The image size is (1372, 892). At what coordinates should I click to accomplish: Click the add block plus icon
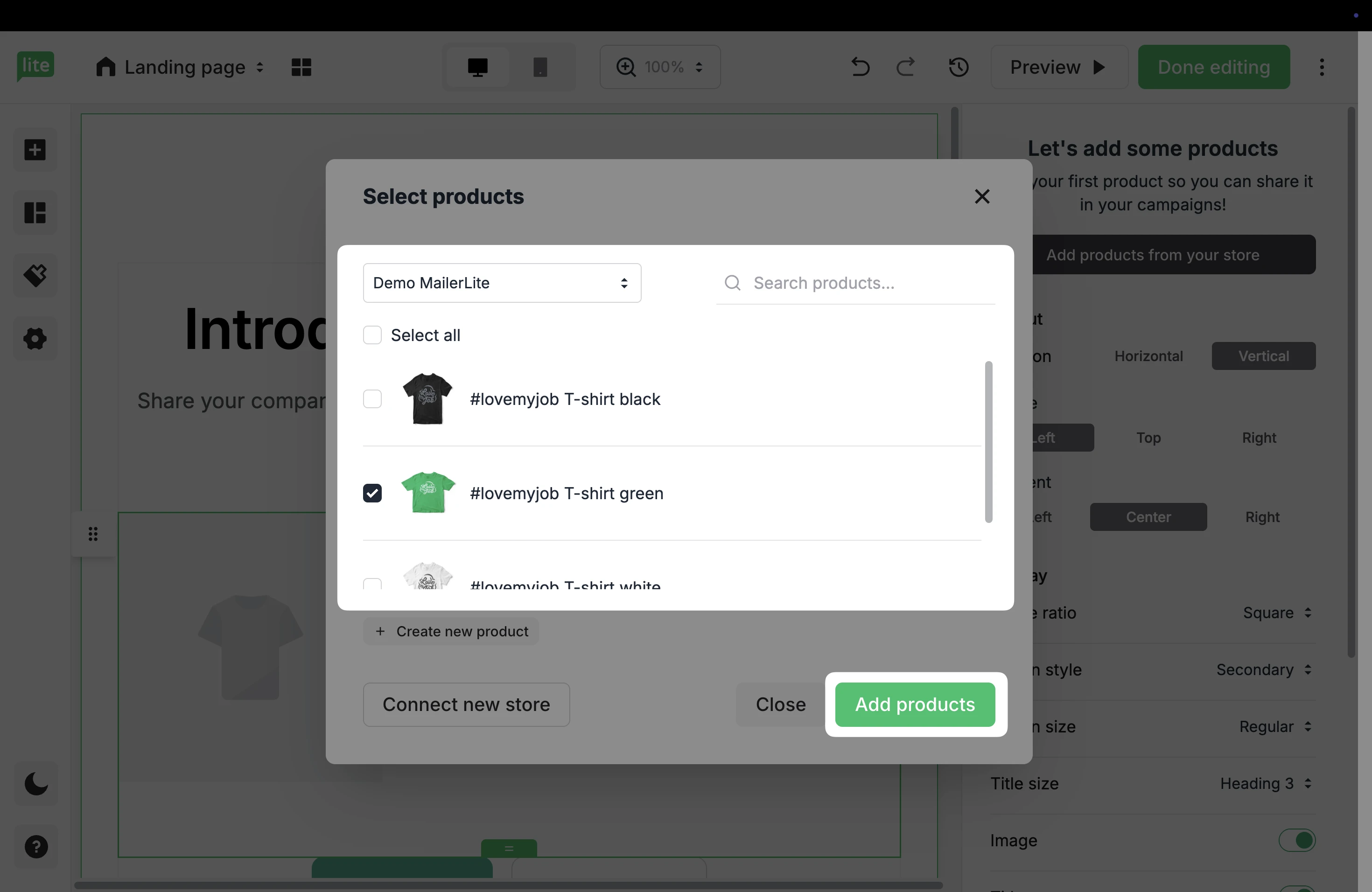[35, 150]
